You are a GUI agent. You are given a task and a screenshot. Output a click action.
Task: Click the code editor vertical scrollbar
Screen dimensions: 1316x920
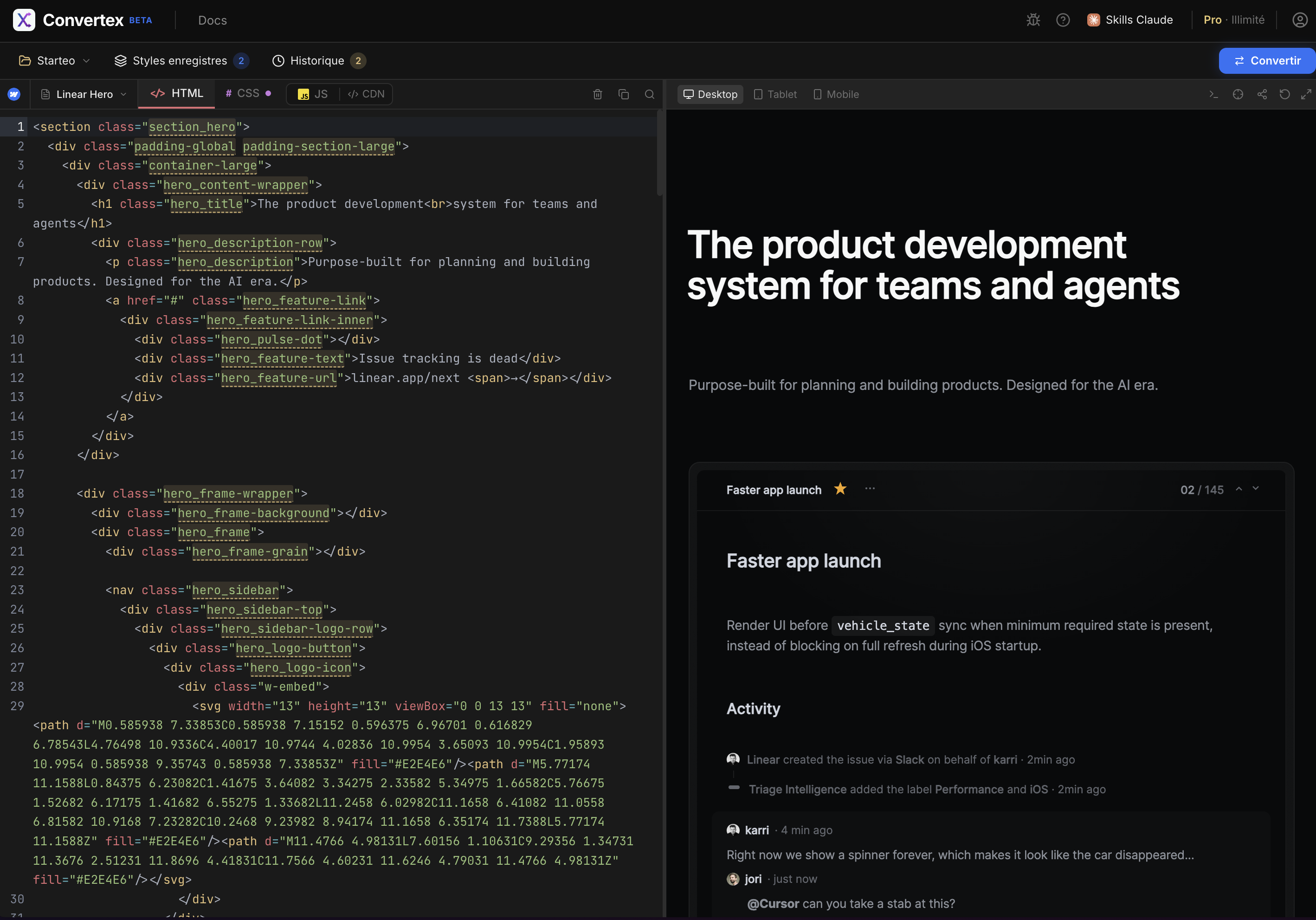(660, 154)
